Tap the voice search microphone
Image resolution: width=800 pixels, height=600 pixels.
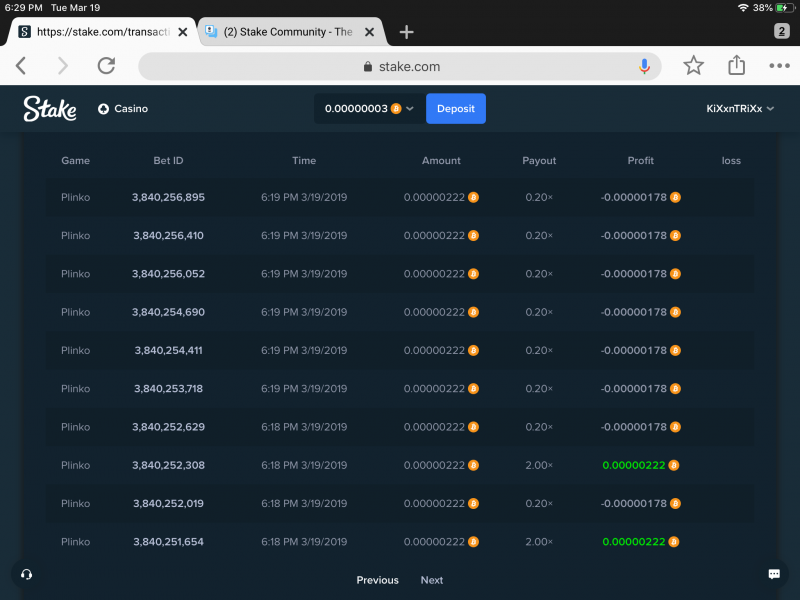pyautogui.click(x=644, y=66)
